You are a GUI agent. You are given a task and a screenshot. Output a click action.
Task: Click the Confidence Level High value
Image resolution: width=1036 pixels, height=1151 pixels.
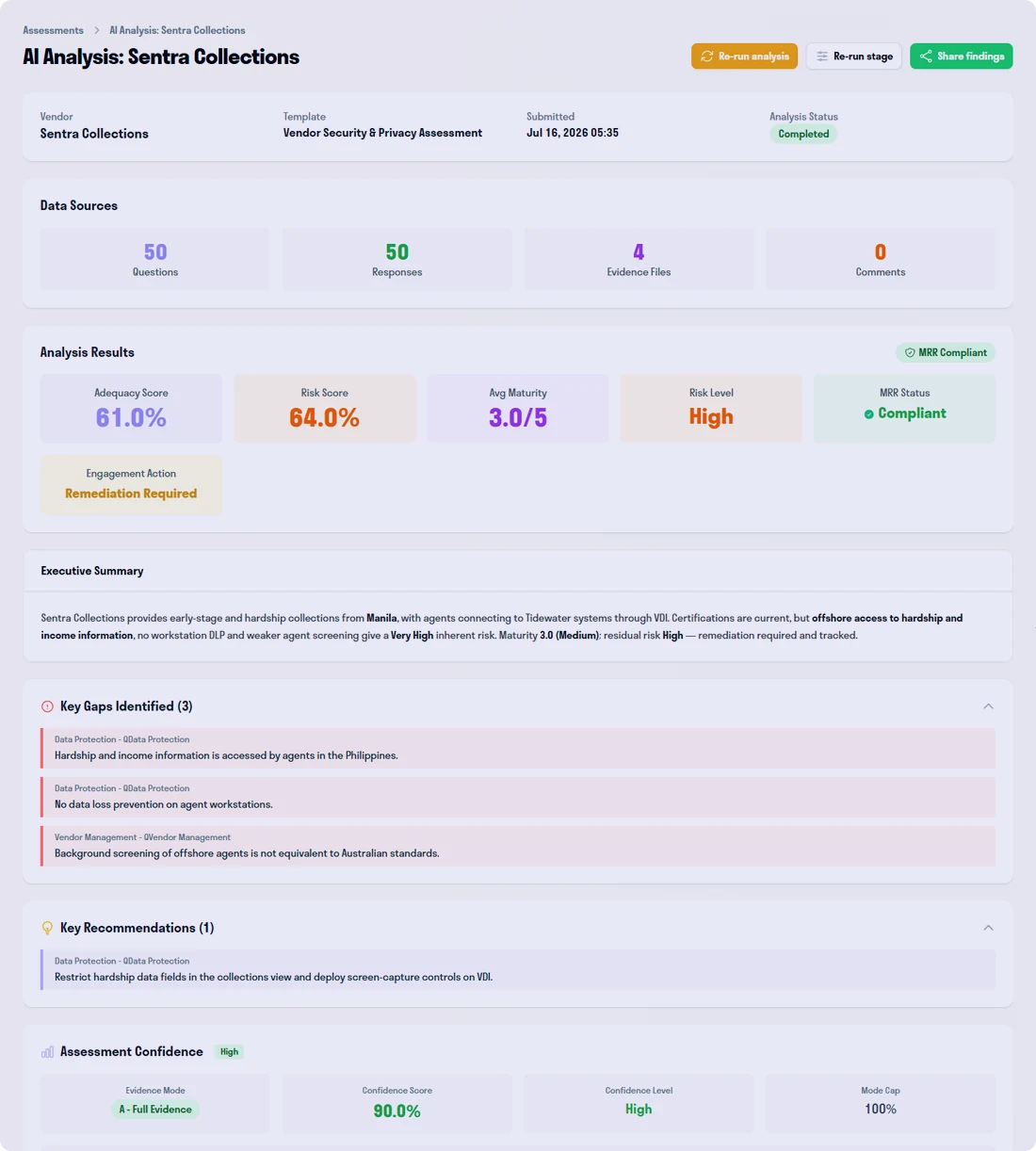639,1110
